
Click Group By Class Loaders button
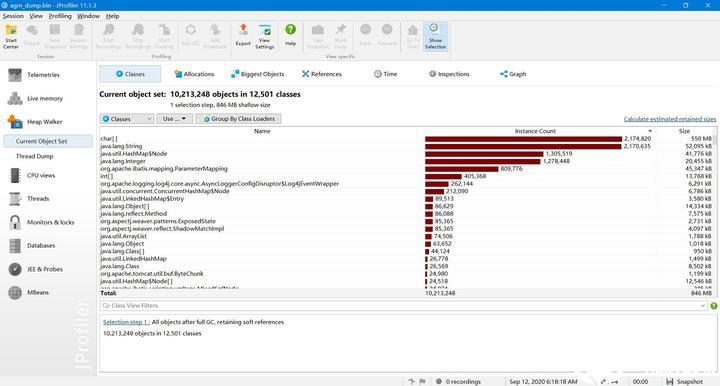[x=238, y=119]
